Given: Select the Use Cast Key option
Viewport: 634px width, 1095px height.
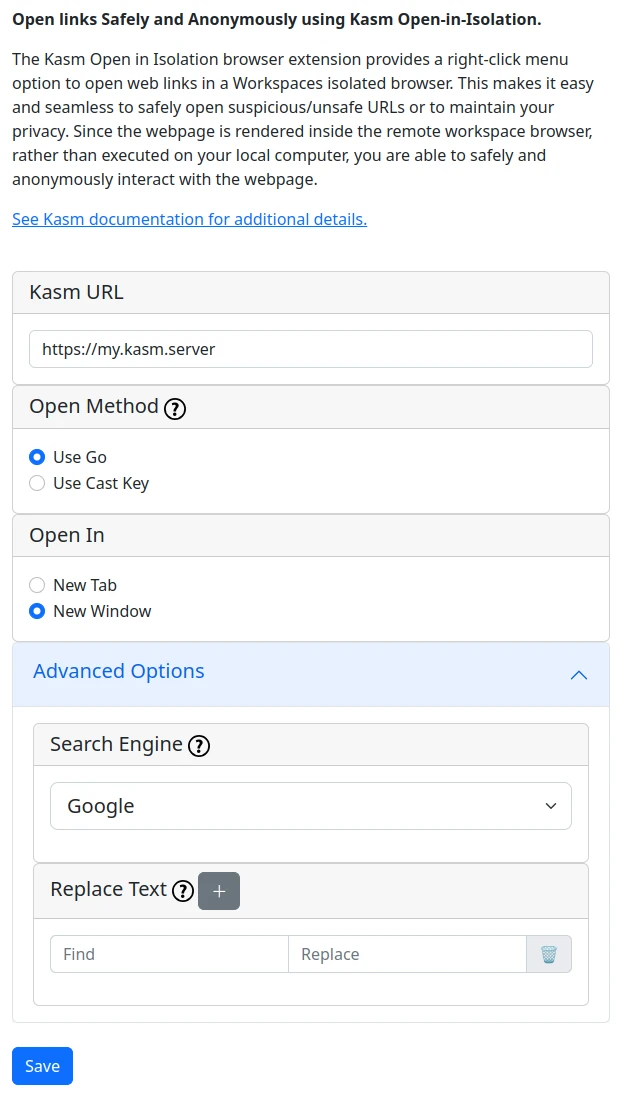Looking at the screenshot, I should [37, 483].
